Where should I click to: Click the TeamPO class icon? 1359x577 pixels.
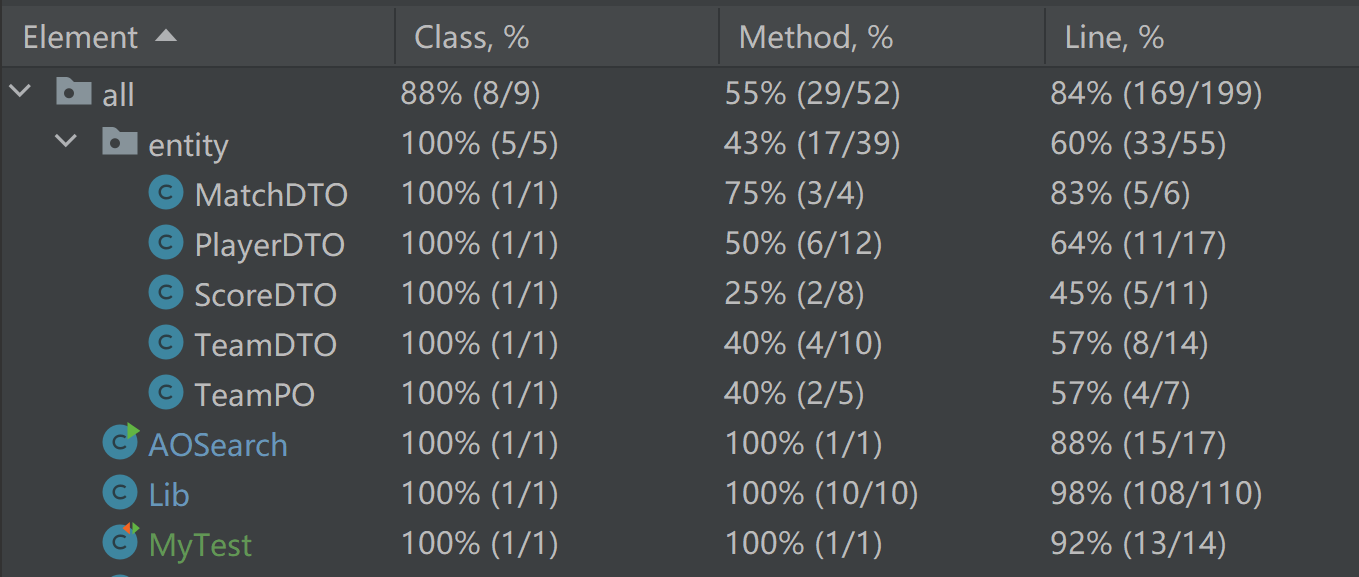point(165,393)
